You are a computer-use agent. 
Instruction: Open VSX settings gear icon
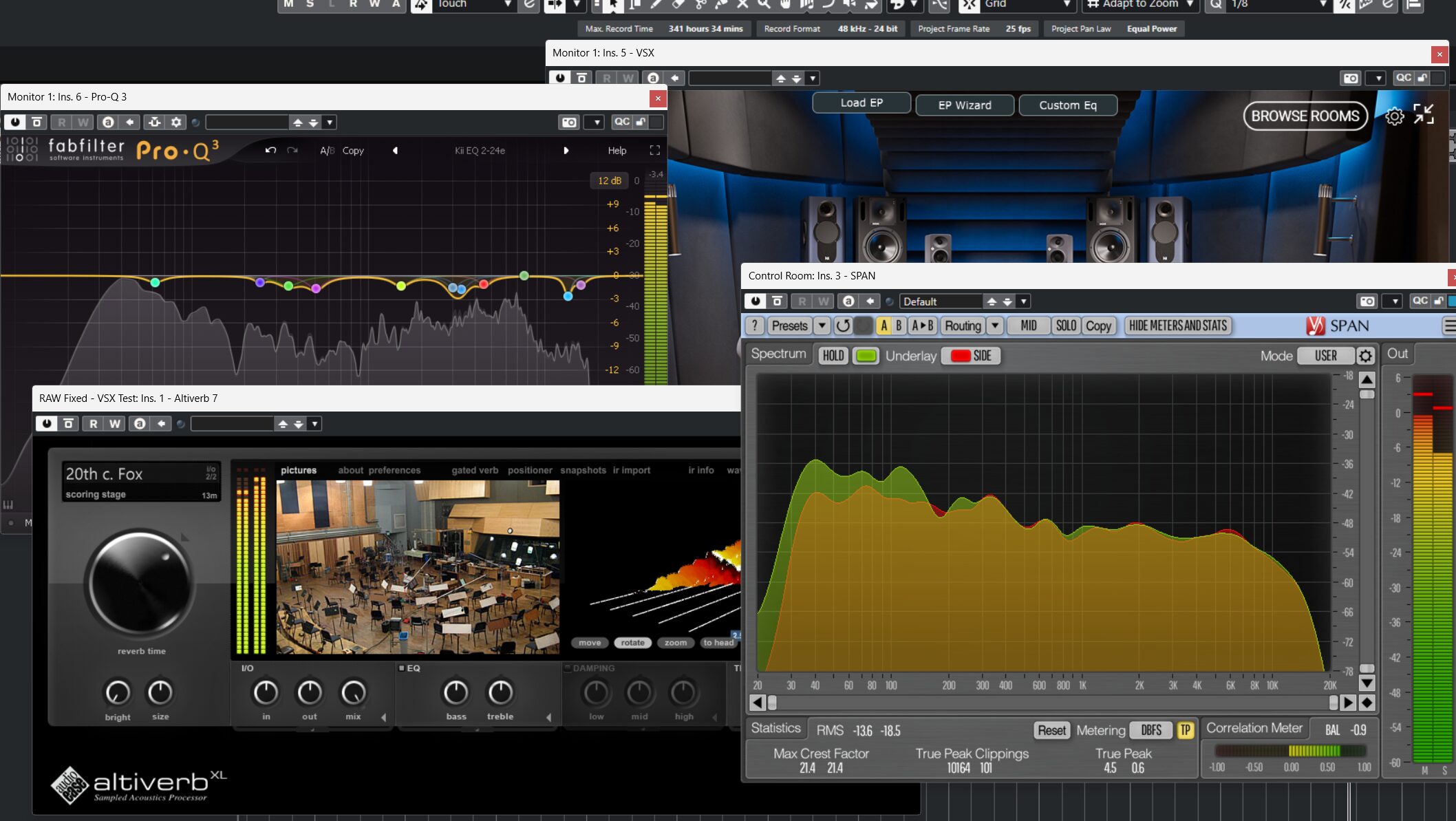(1394, 116)
